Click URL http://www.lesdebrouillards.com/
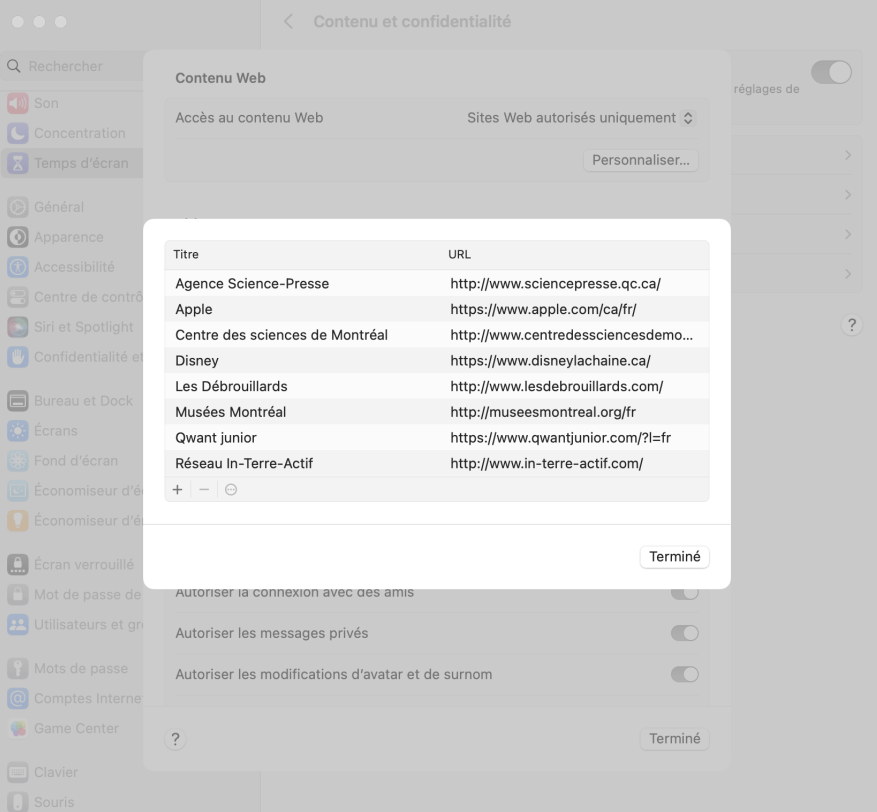 [557, 386]
